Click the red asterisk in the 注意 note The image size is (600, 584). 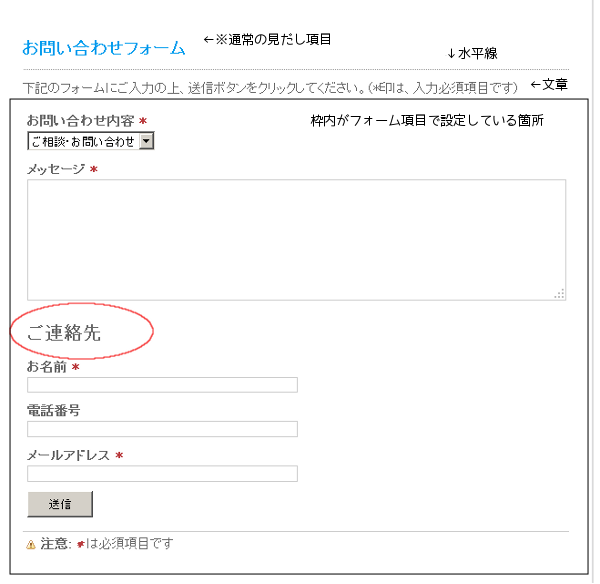pos(80,544)
